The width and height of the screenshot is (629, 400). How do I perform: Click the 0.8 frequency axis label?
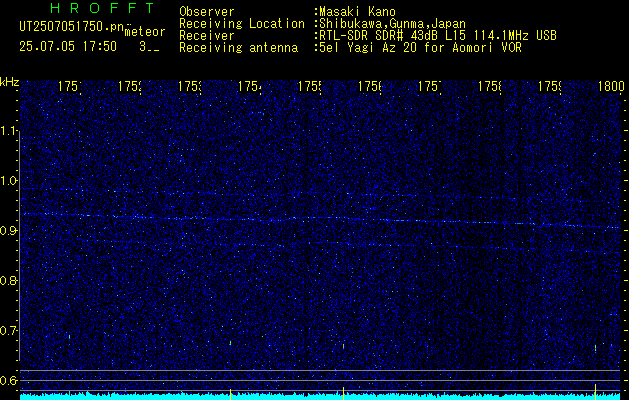pyautogui.click(x=10, y=280)
